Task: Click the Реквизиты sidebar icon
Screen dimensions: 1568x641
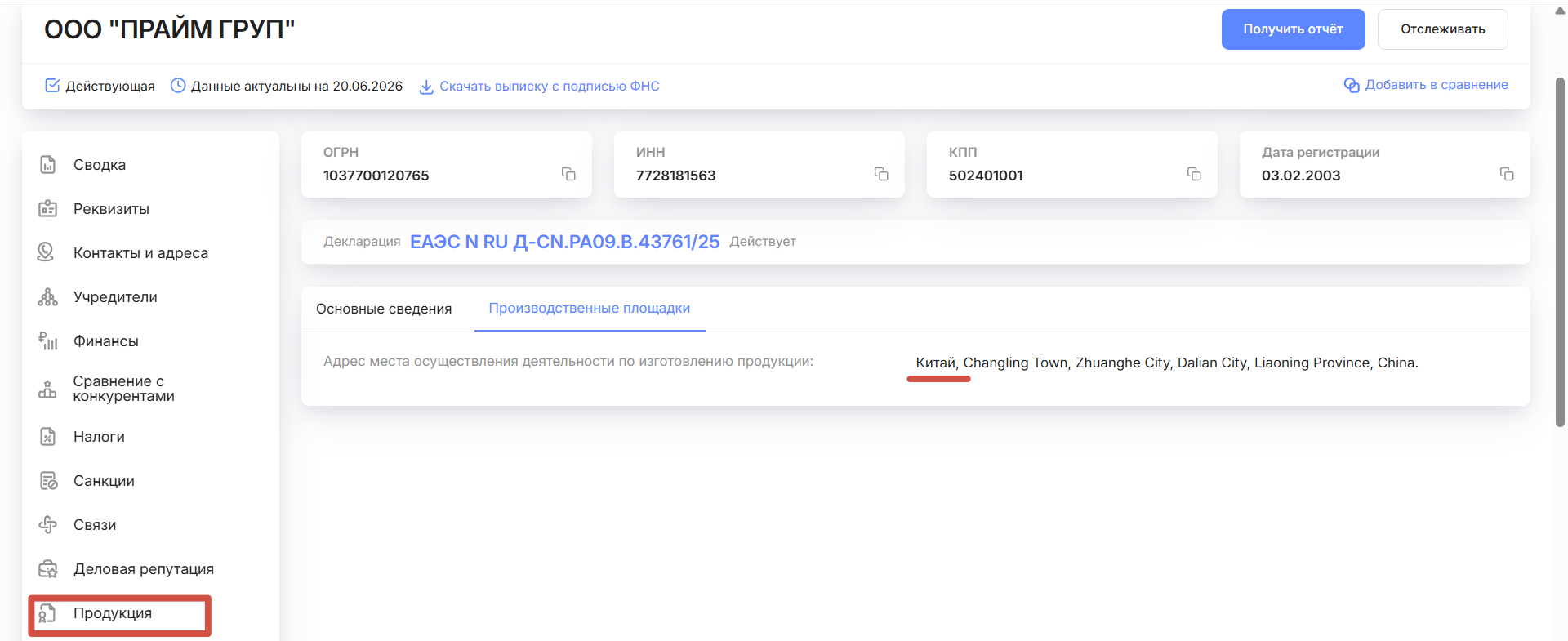Action: 48,209
